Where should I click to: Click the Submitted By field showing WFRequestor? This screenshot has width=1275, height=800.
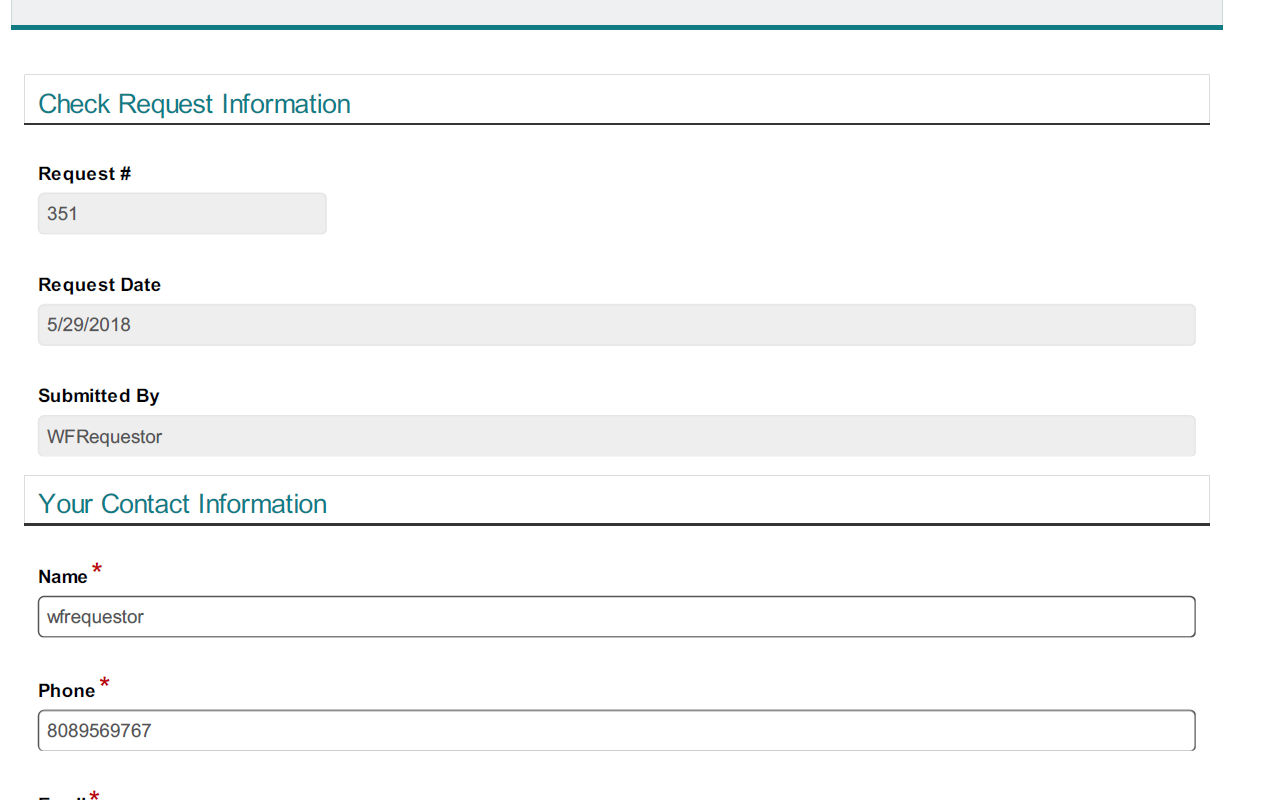[616, 436]
